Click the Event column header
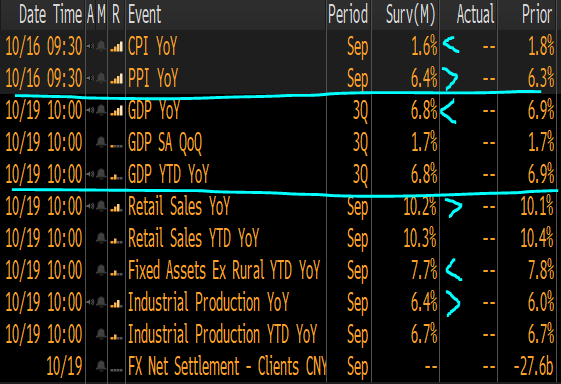 tap(145, 15)
